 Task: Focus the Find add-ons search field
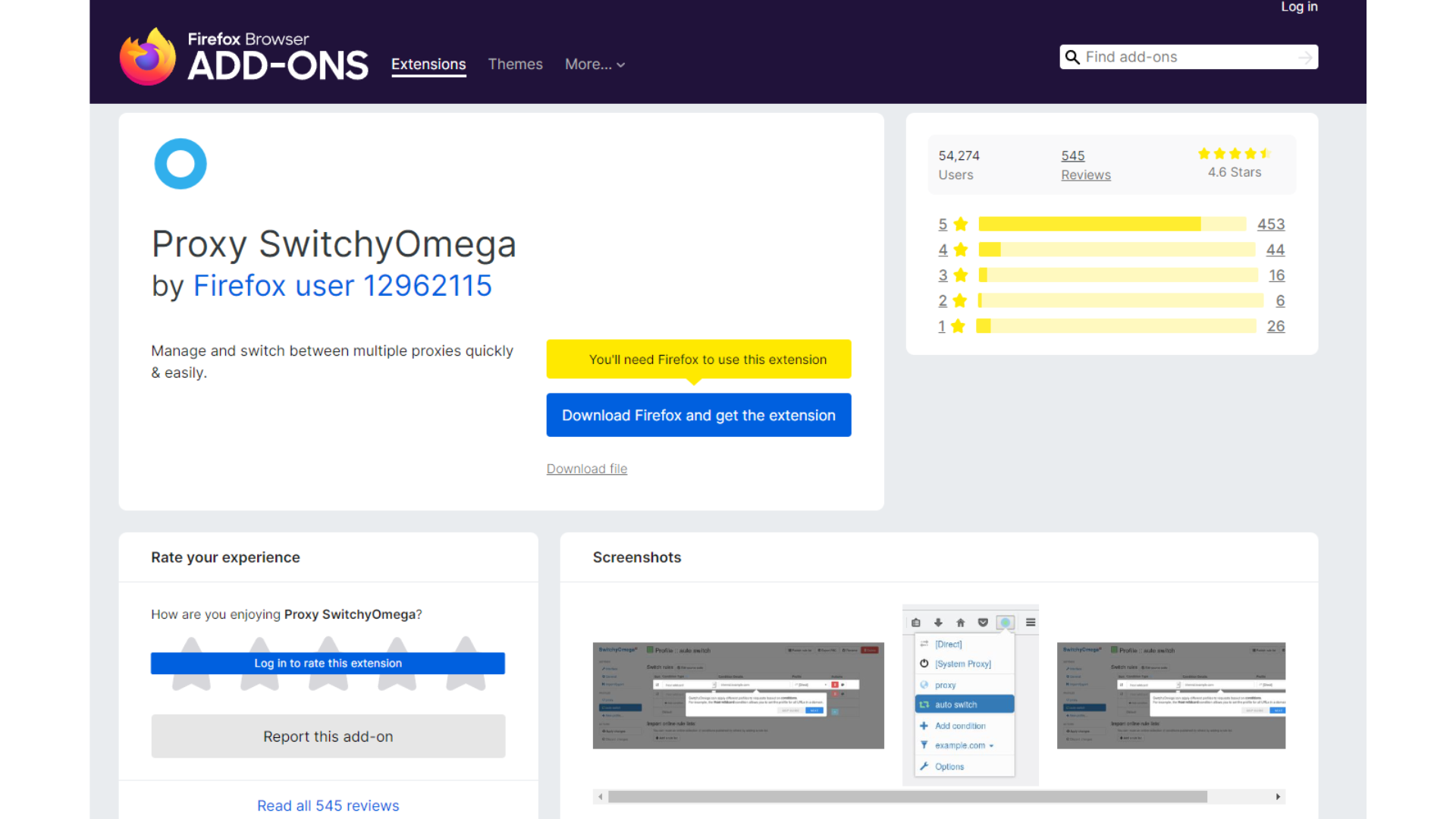1188,57
